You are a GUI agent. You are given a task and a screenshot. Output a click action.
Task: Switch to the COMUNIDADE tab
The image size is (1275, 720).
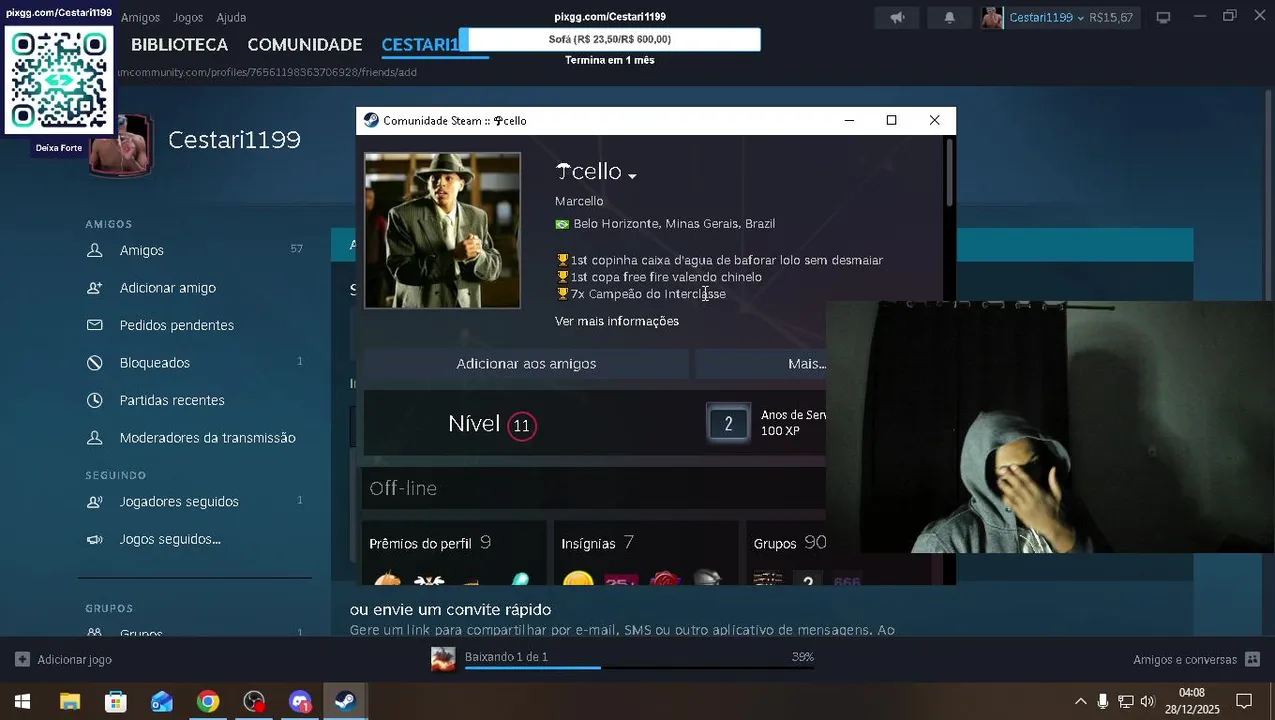point(304,44)
